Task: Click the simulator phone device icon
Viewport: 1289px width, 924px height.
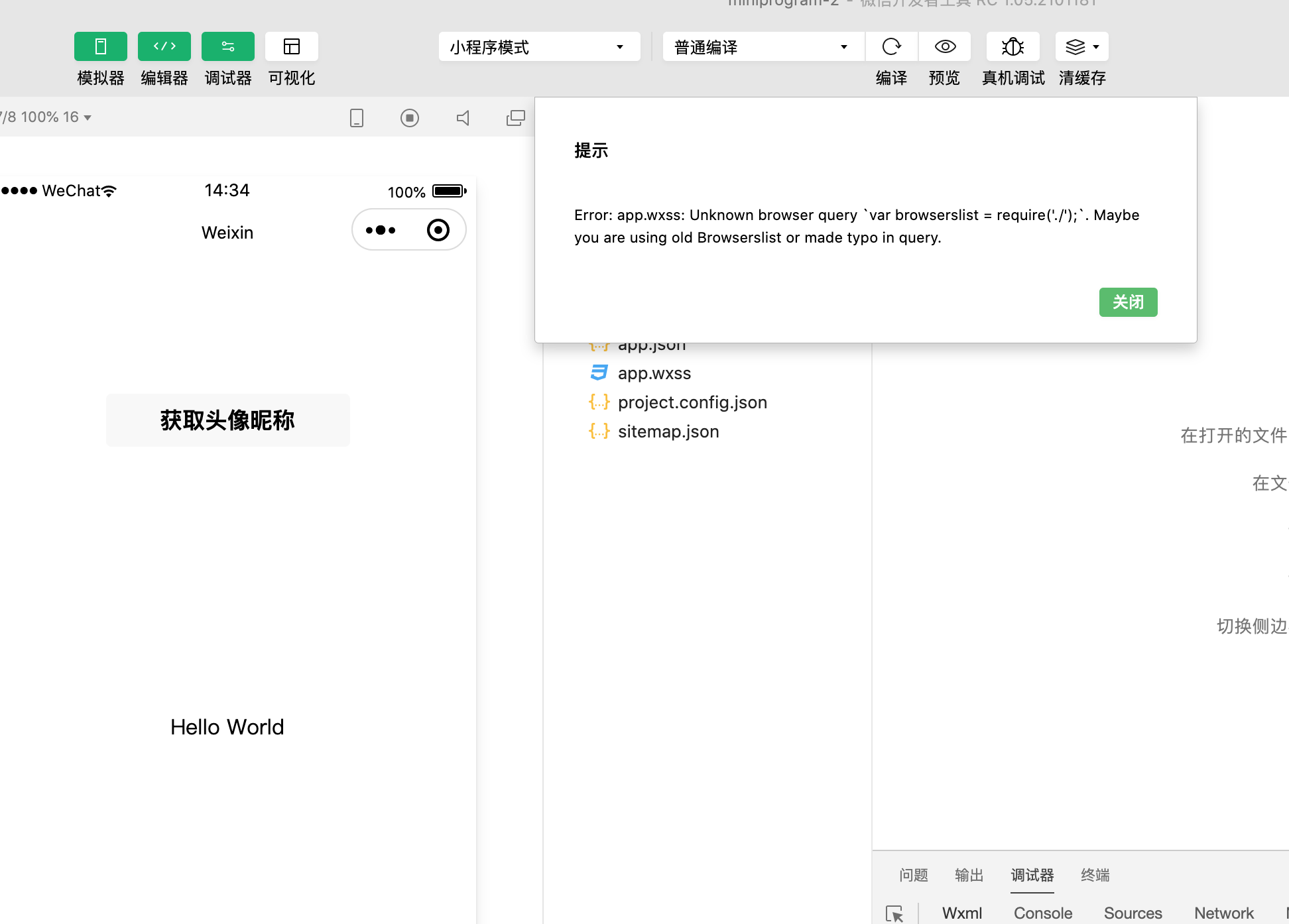Action: click(357, 118)
